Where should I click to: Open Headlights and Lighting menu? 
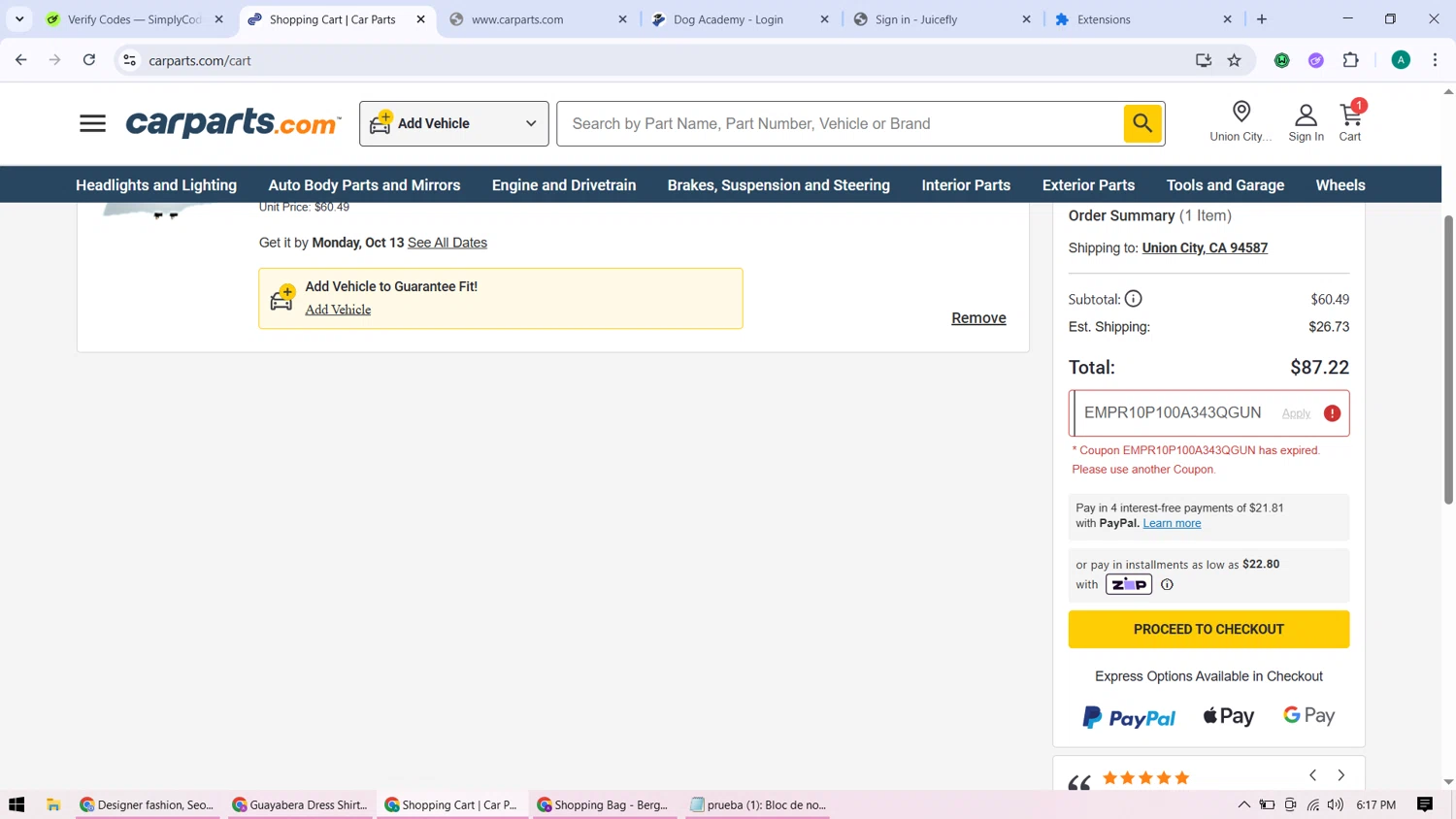point(156,184)
